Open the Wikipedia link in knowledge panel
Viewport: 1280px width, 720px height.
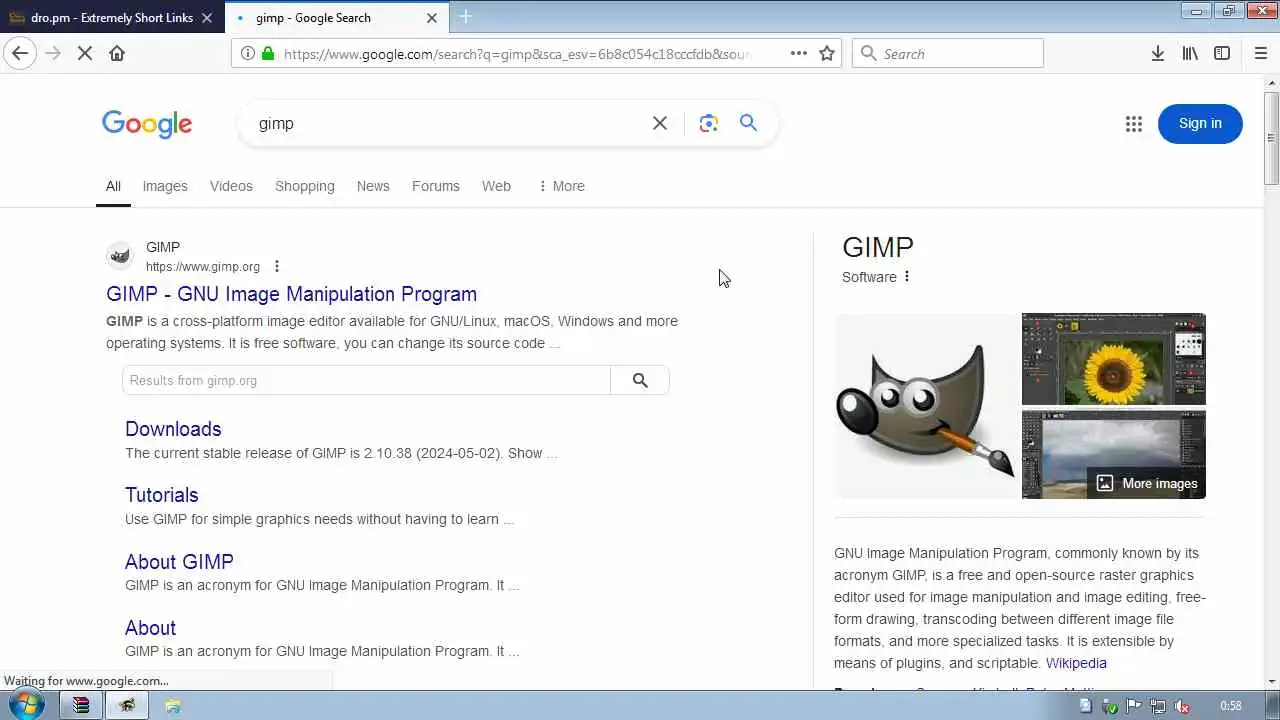point(1076,663)
